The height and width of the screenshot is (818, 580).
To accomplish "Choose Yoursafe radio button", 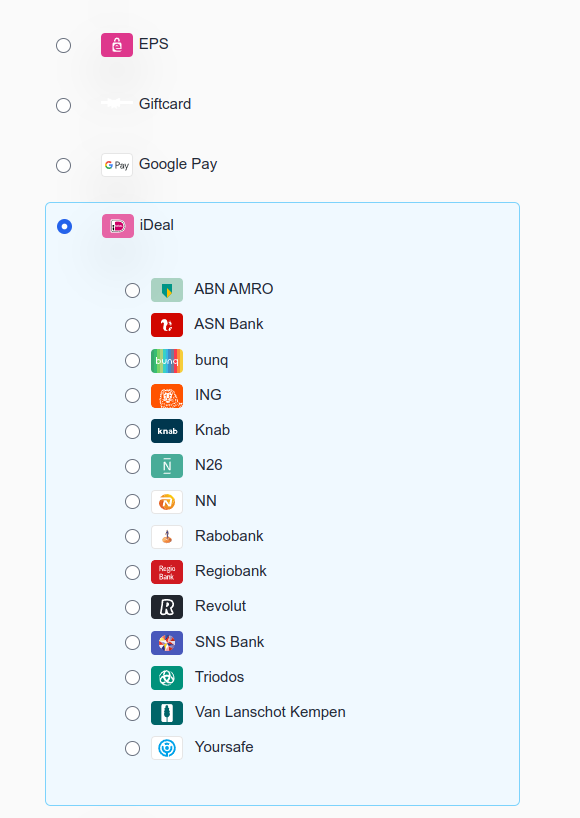I will tap(132, 748).
